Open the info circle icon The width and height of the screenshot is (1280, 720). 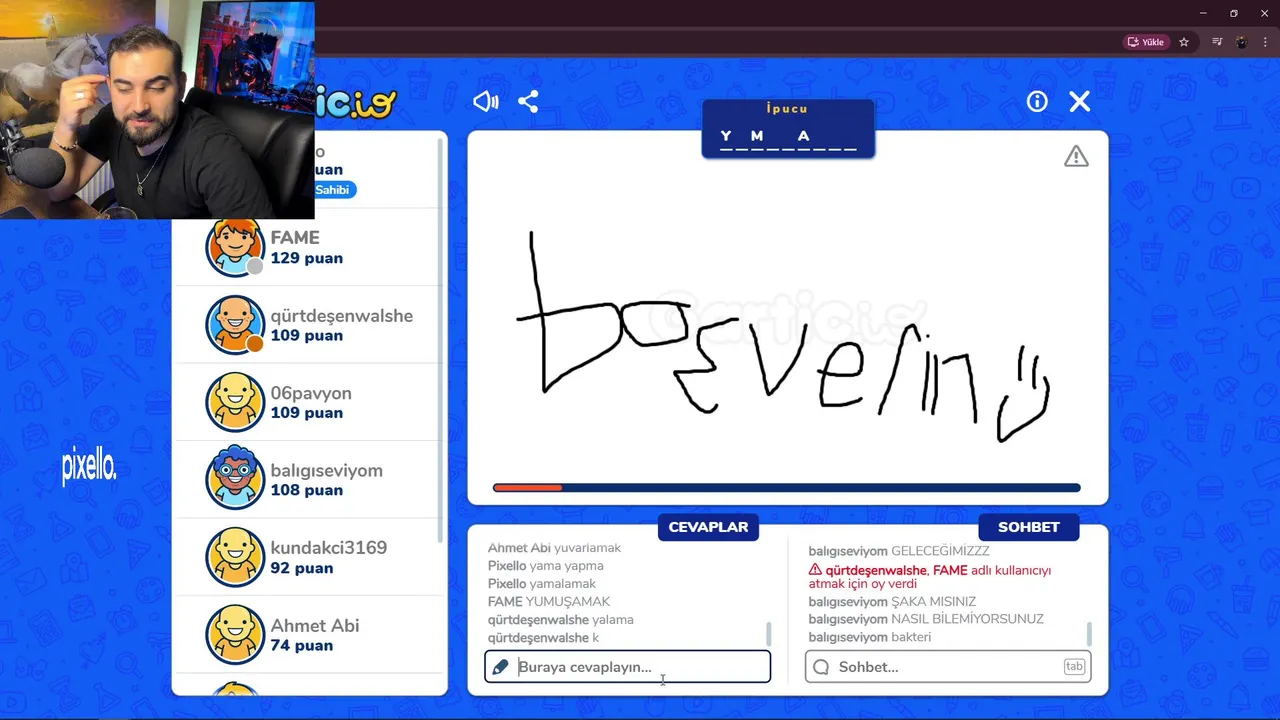point(1037,101)
